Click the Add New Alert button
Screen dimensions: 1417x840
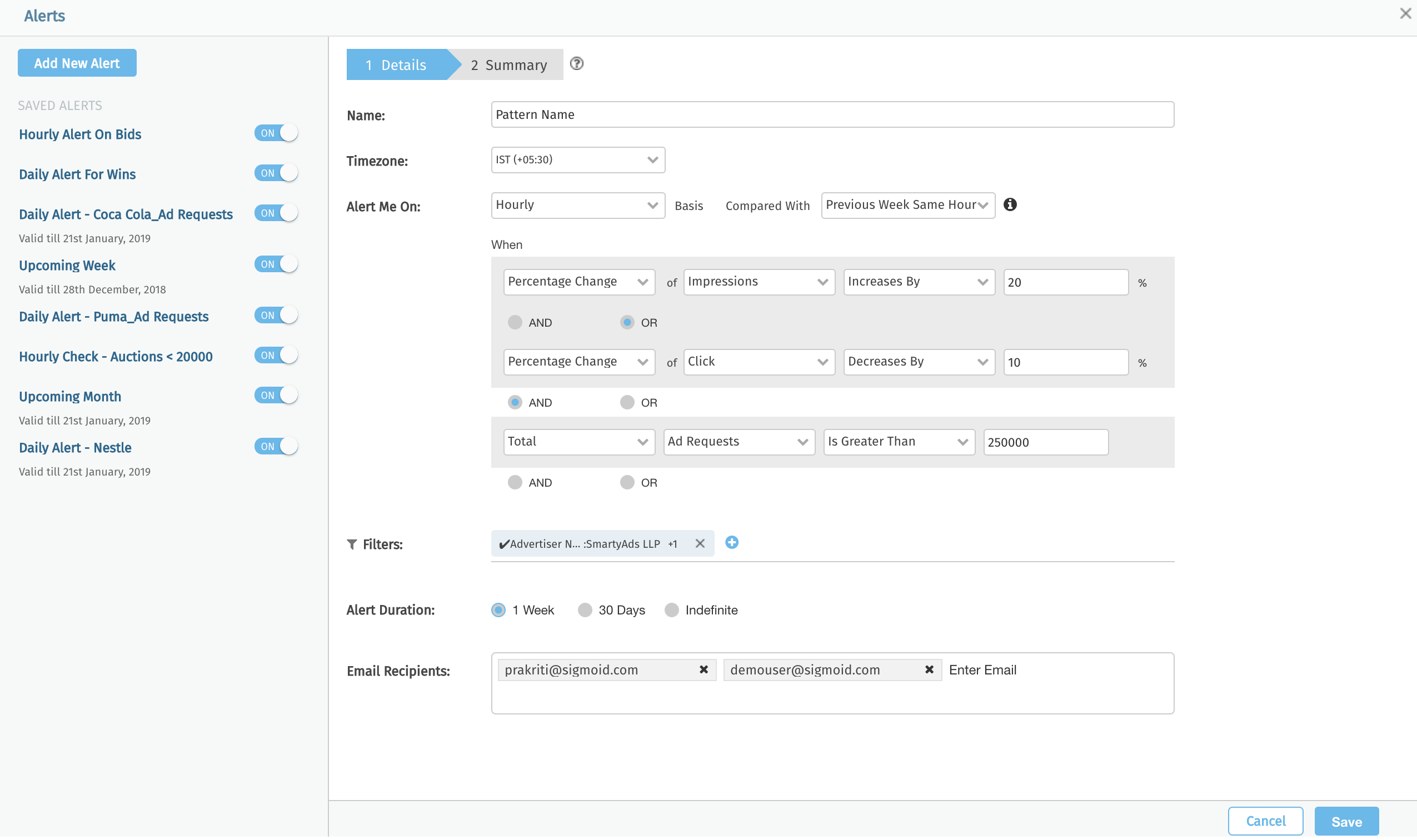pos(77,63)
